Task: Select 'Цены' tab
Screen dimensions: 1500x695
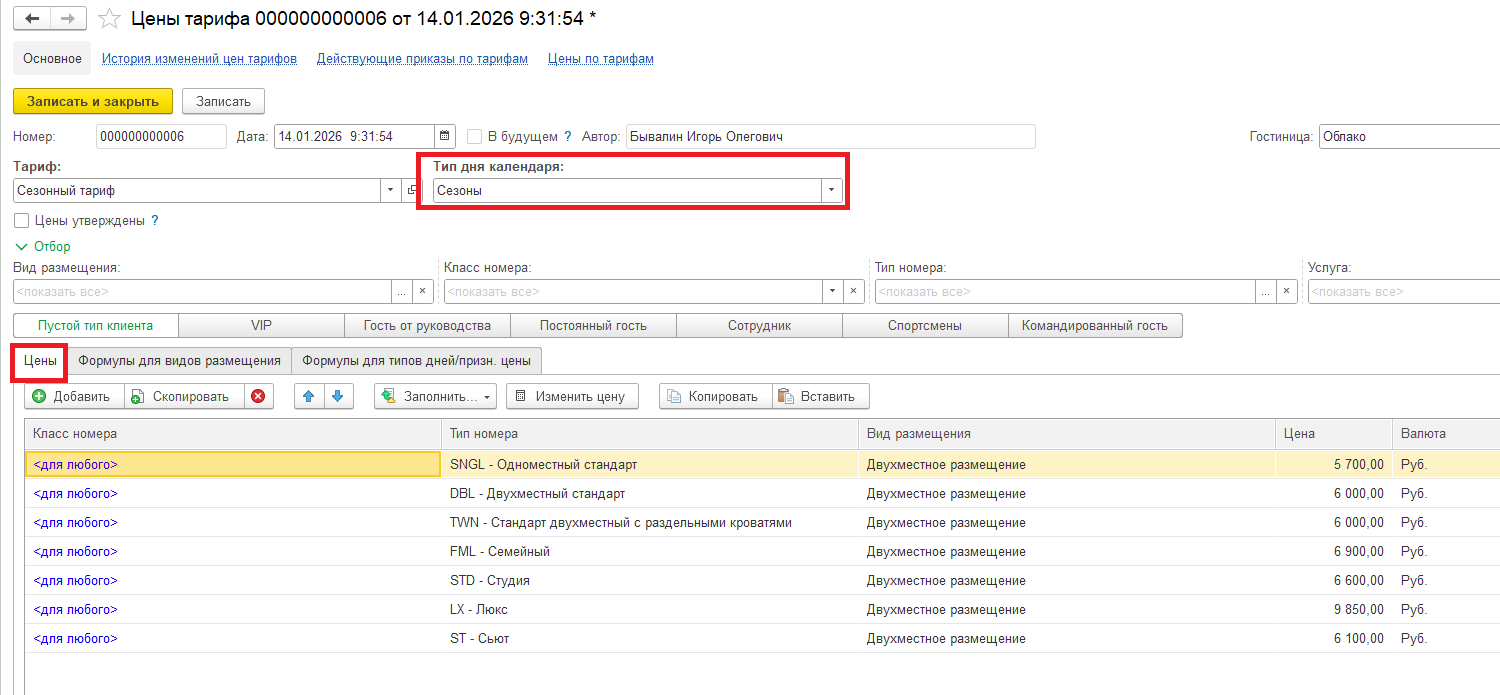Action: [40, 361]
